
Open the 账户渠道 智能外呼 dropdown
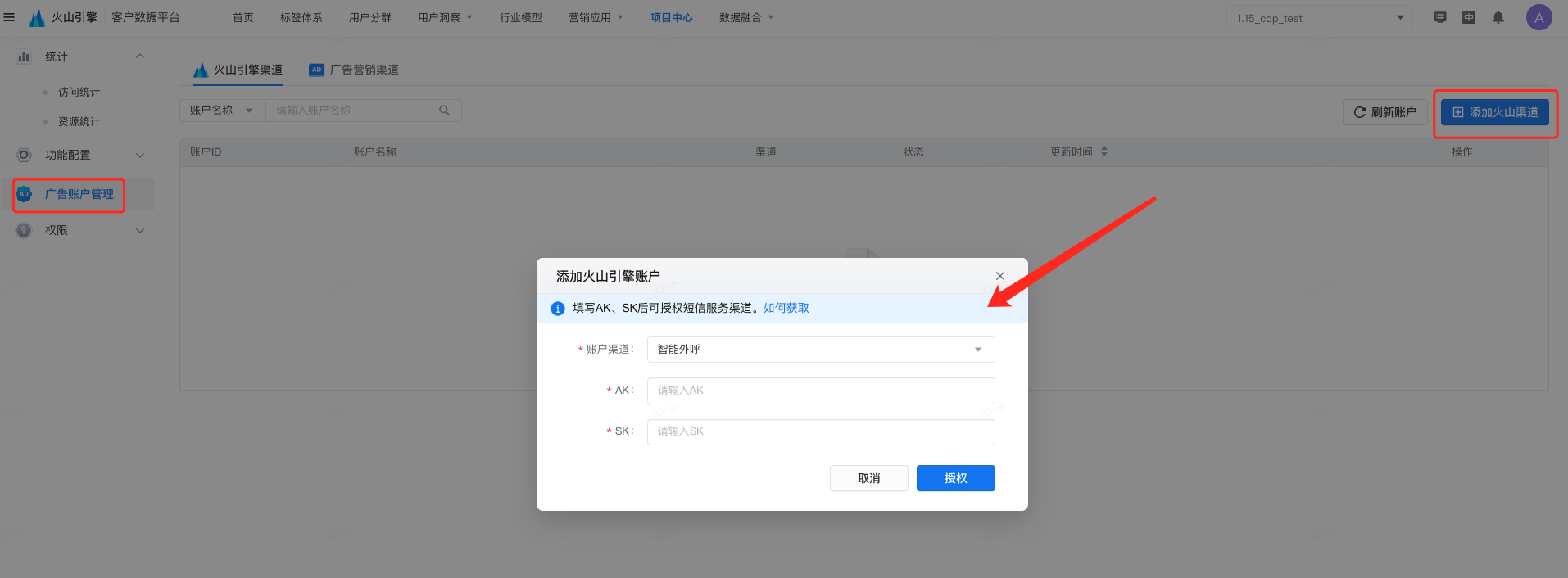[821, 350]
